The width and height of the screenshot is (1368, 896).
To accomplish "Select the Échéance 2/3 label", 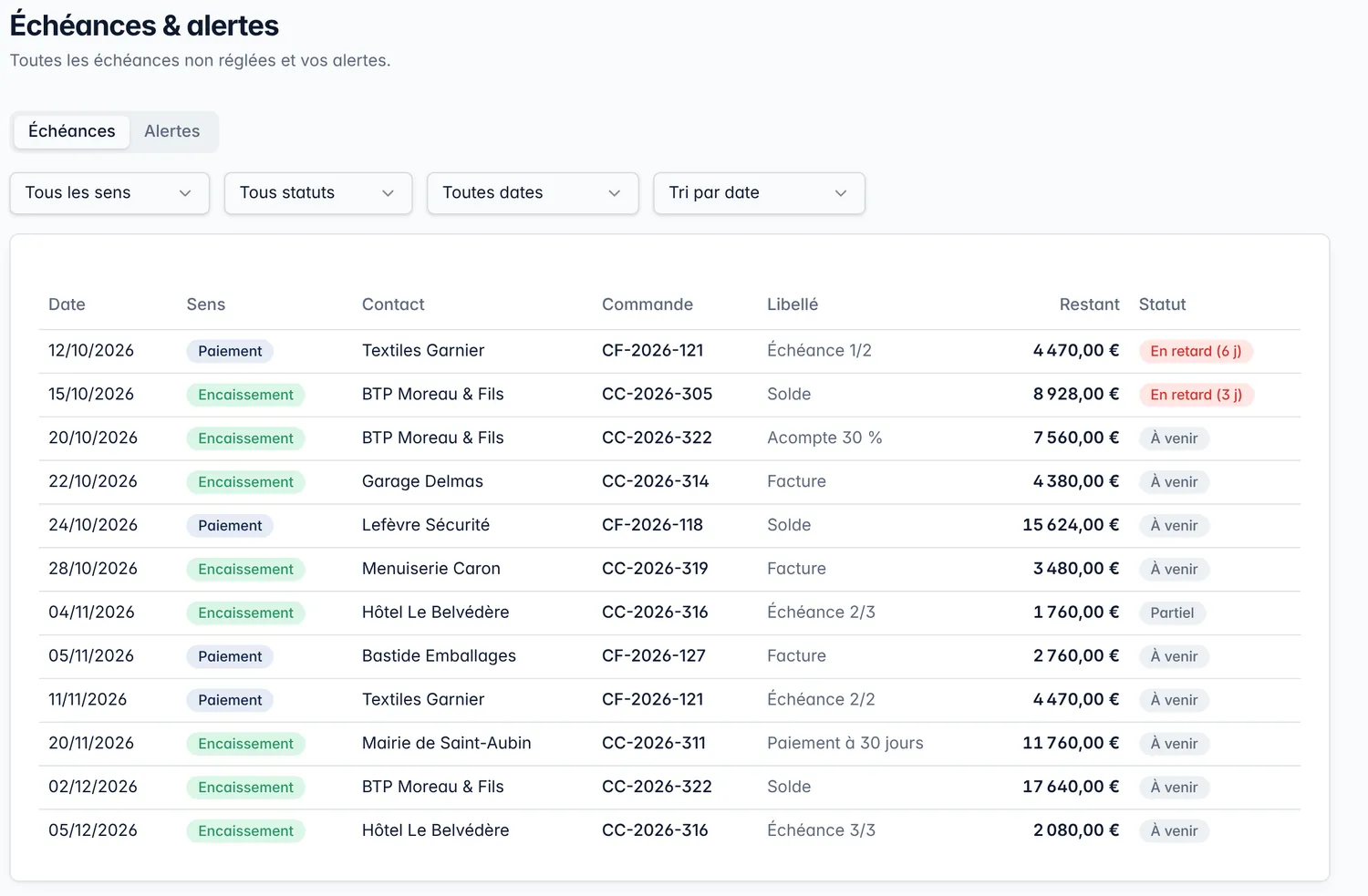I will coord(821,613).
